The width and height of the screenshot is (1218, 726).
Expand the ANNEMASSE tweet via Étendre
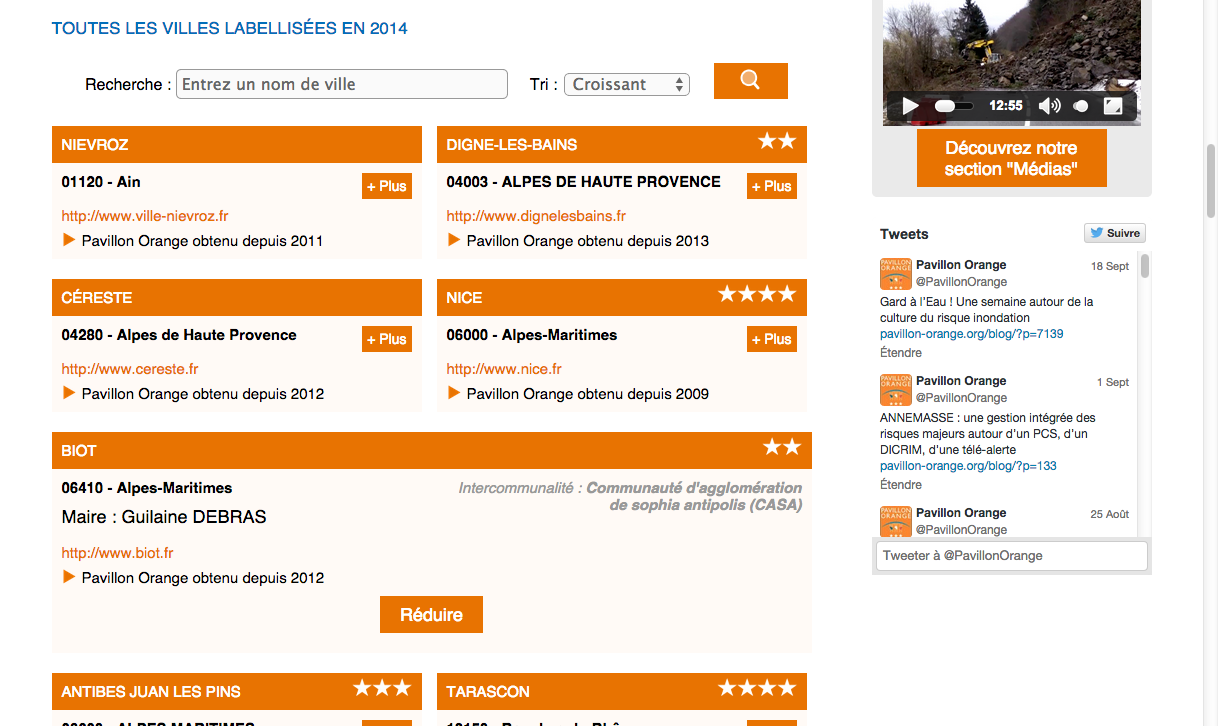(901, 485)
